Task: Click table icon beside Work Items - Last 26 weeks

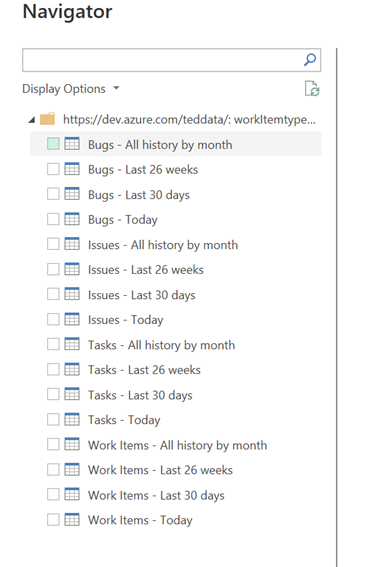Action: click(x=72, y=469)
